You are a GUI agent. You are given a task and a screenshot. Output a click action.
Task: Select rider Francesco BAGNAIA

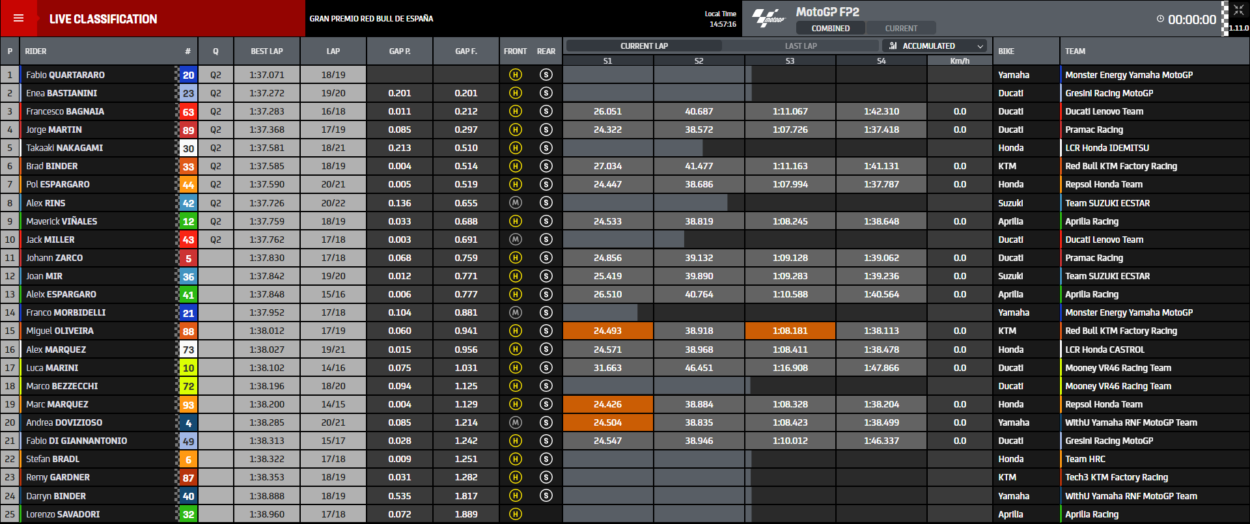pyautogui.click(x=65, y=111)
